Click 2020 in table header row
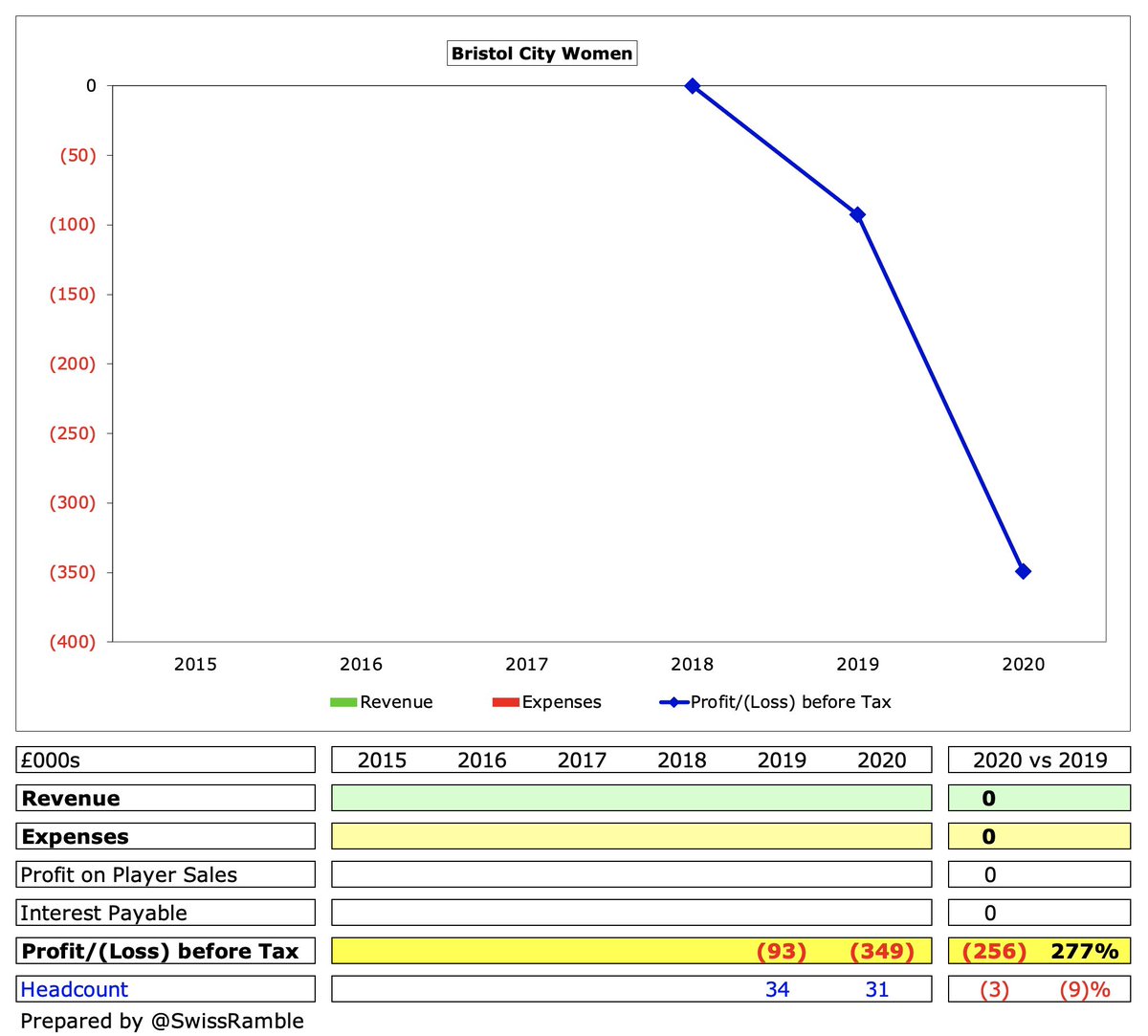The image size is (1148, 1036). [882, 760]
